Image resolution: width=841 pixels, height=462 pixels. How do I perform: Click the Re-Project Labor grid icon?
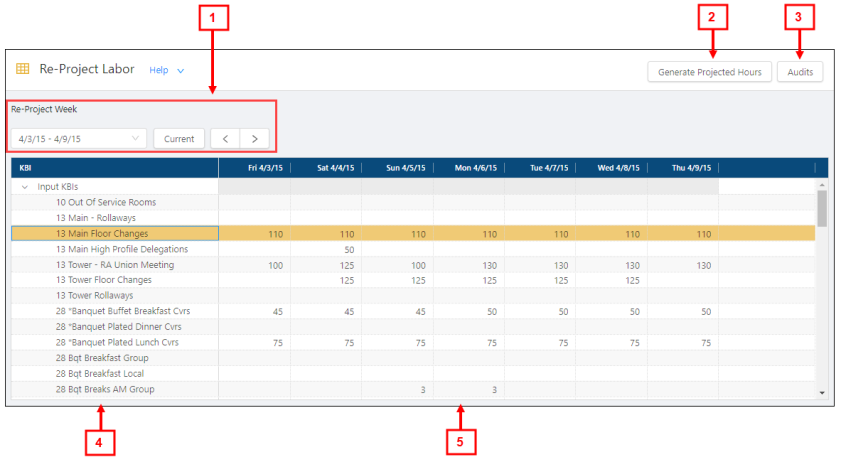[x=22, y=70]
